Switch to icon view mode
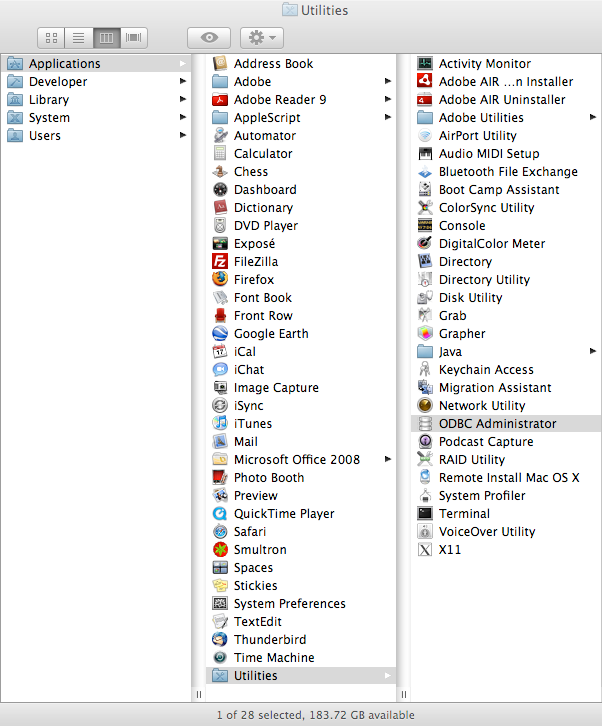602x726 pixels. tap(51, 38)
